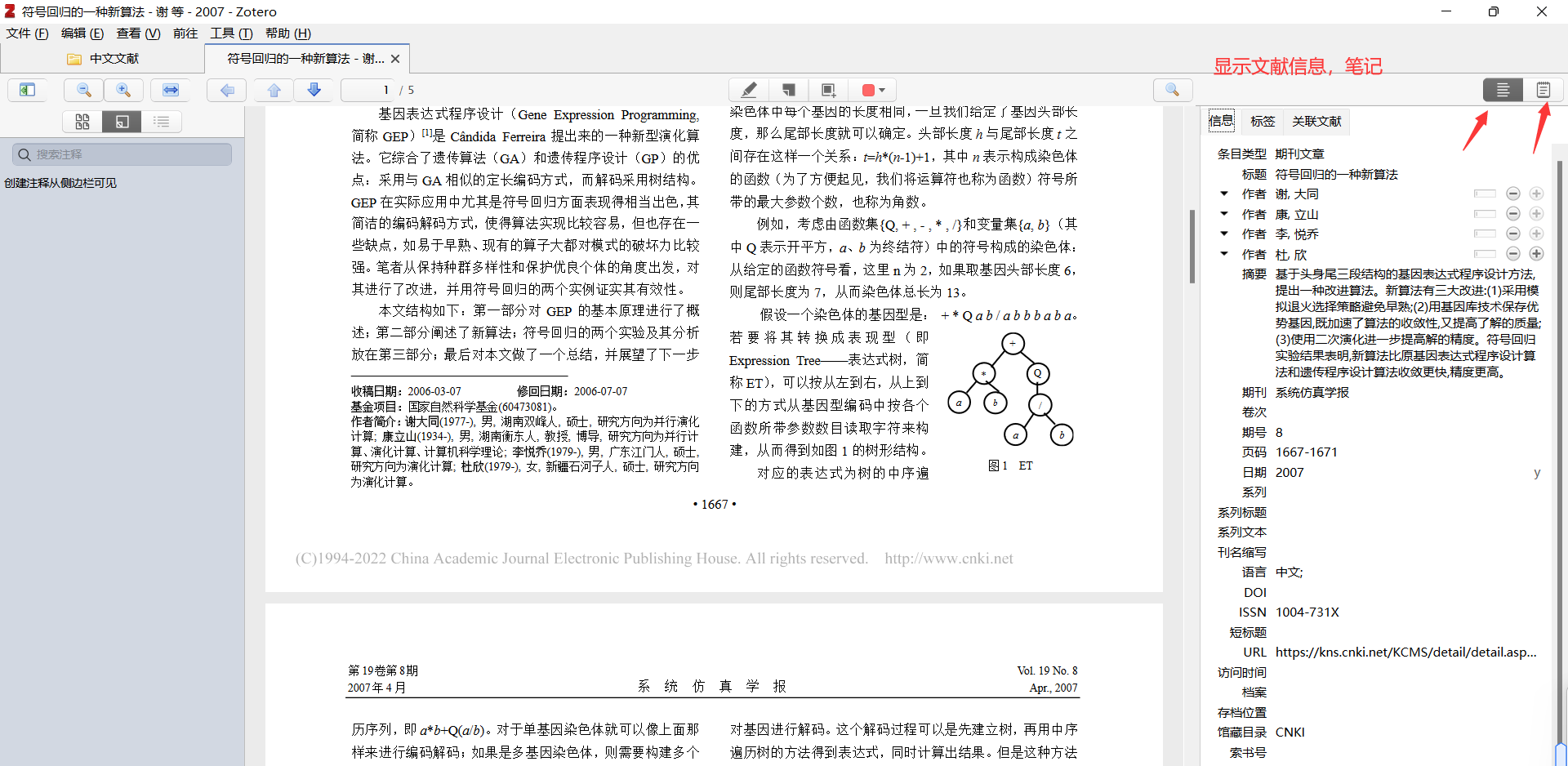The image size is (1568, 766).
Task: Edit the title 符号回归的一种新算法
Action: click(x=1337, y=174)
